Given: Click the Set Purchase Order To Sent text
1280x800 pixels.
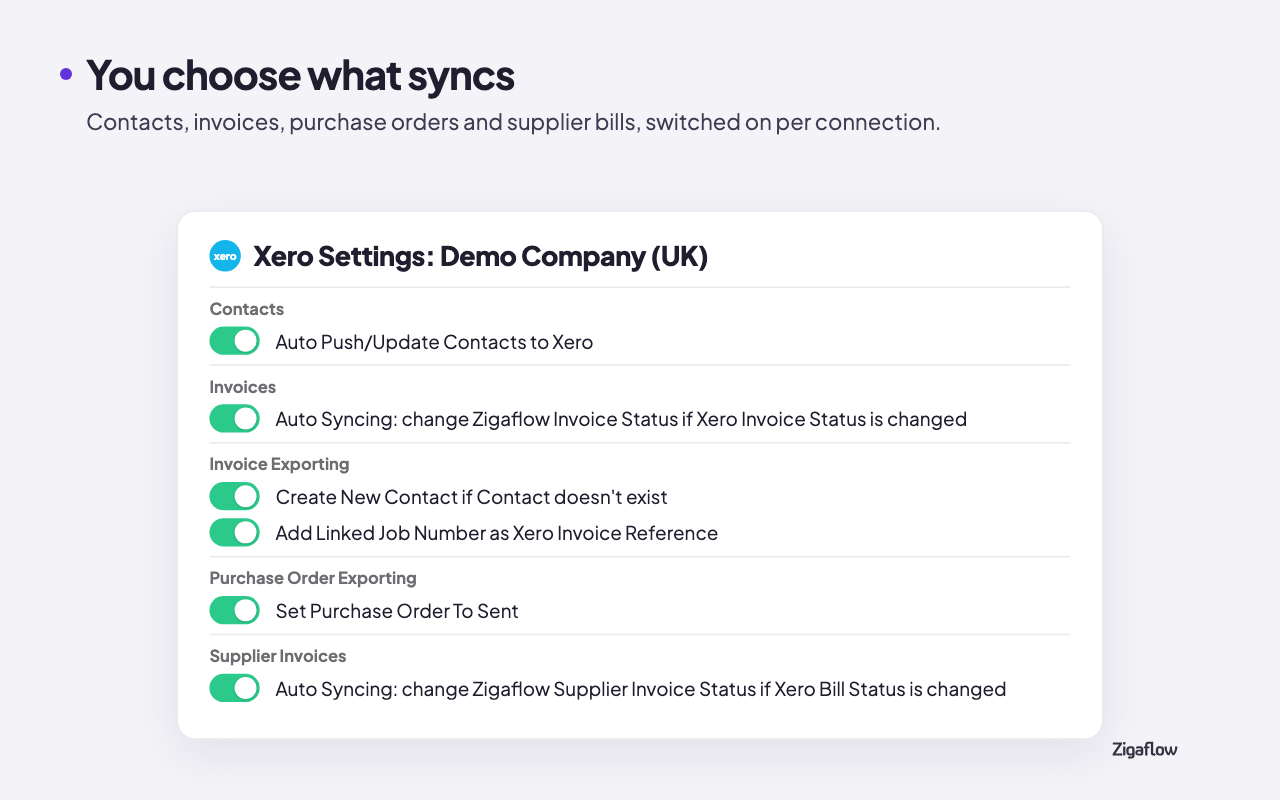Looking at the screenshot, I should pos(397,611).
